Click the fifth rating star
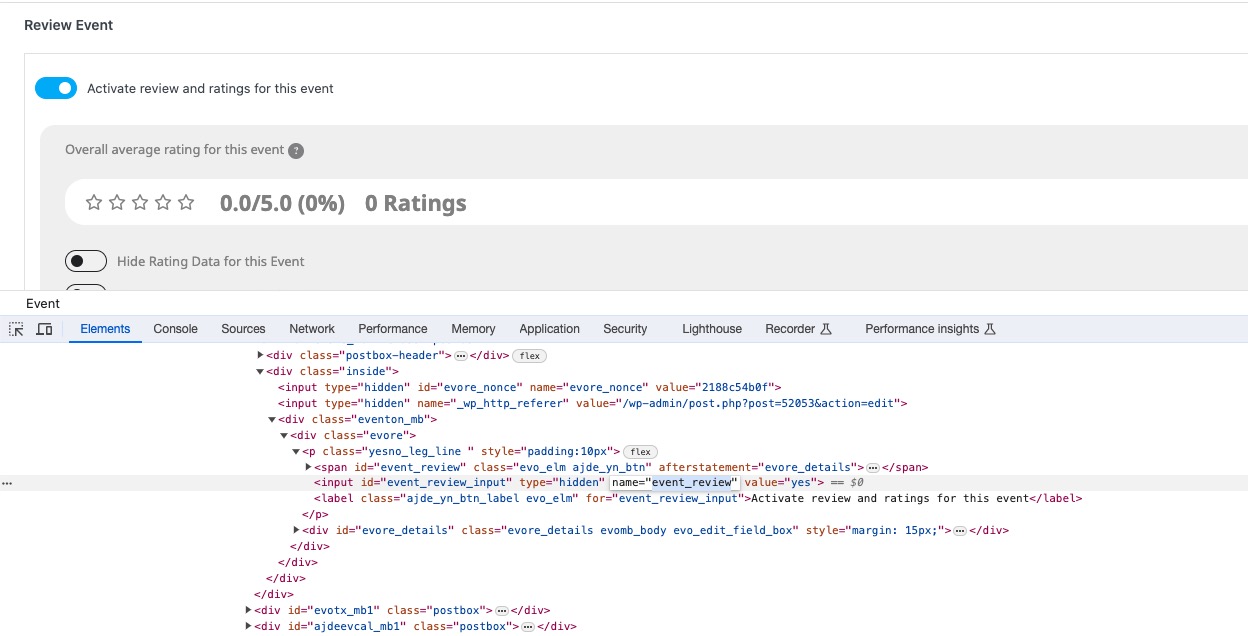This screenshot has width=1248, height=636. [186, 203]
